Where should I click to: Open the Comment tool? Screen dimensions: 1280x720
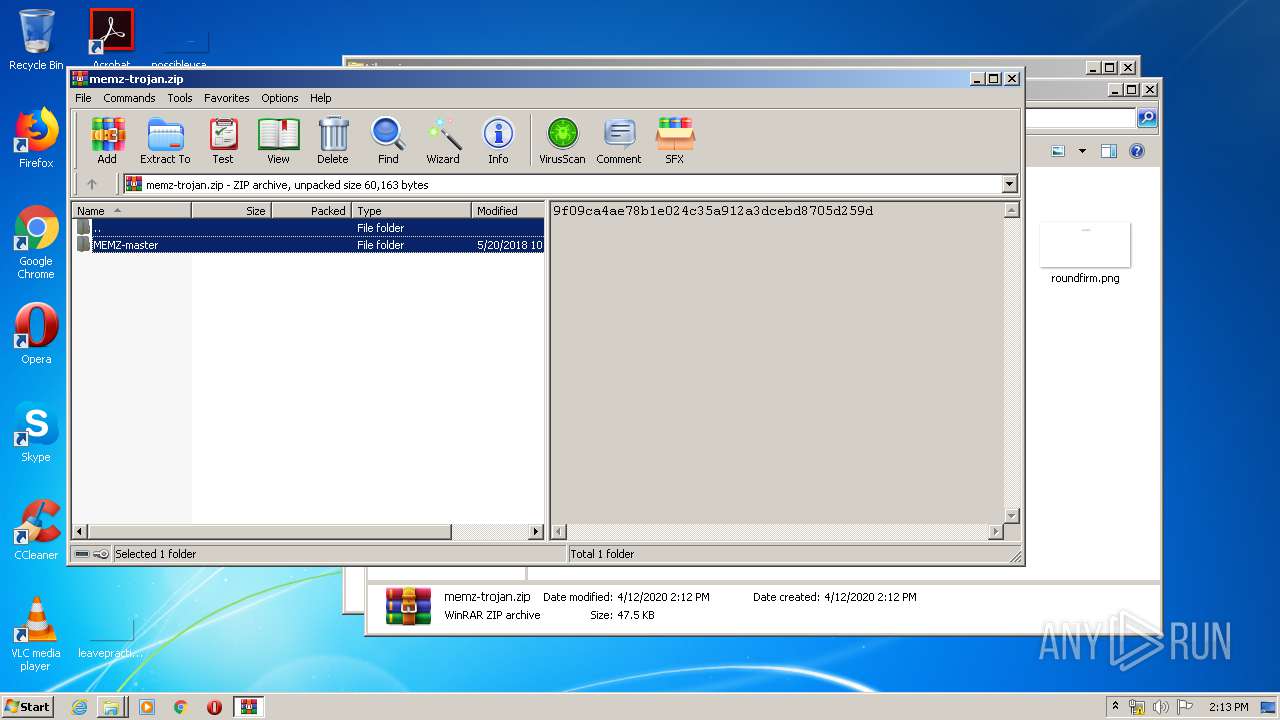coord(619,141)
